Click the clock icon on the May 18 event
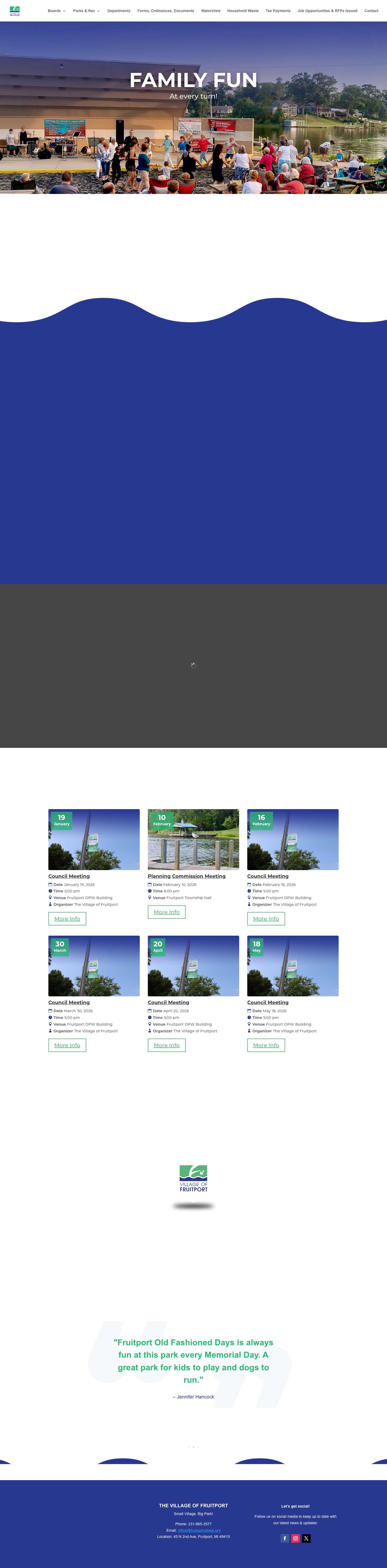 coord(249,1018)
